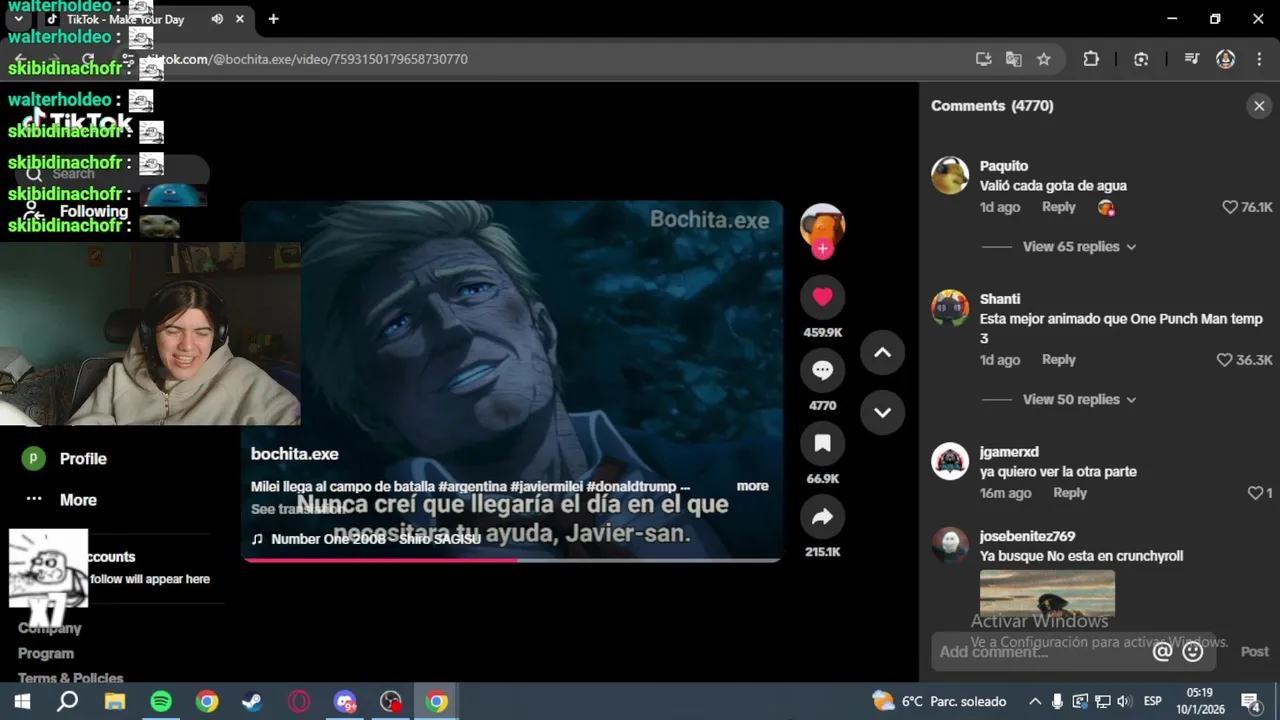This screenshot has width=1280, height=720.
Task: Reply to Shanti's comment
Action: [1058, 360]
